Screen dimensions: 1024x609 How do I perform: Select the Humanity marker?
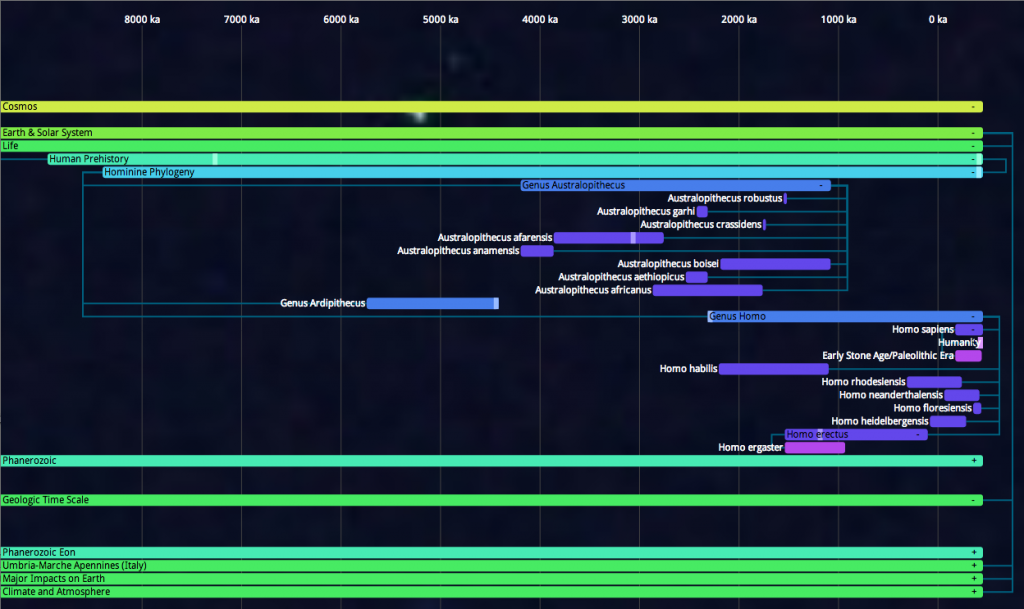[980, 343]
